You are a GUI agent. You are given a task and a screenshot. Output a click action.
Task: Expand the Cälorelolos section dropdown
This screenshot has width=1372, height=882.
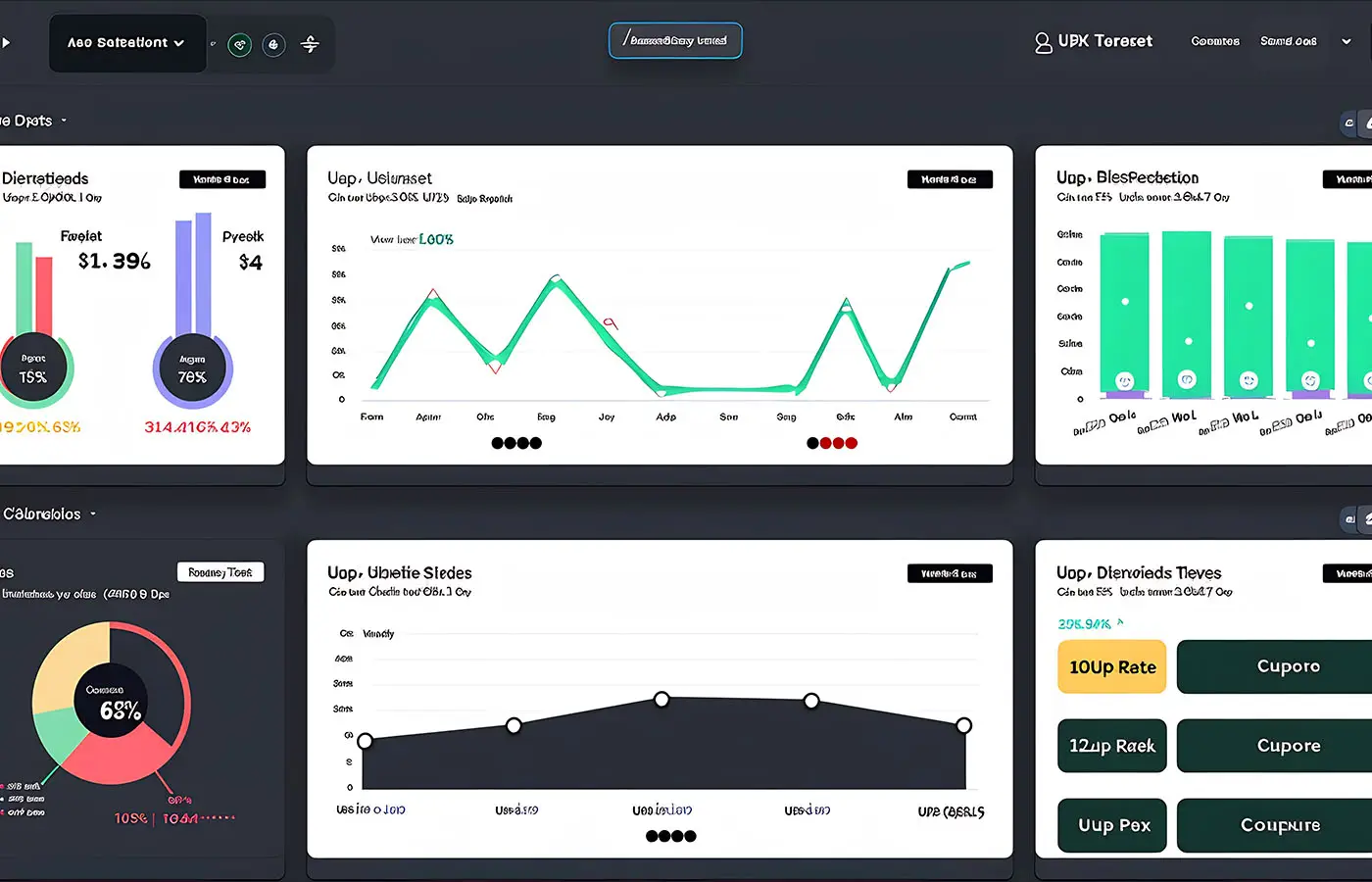[93, 514]
